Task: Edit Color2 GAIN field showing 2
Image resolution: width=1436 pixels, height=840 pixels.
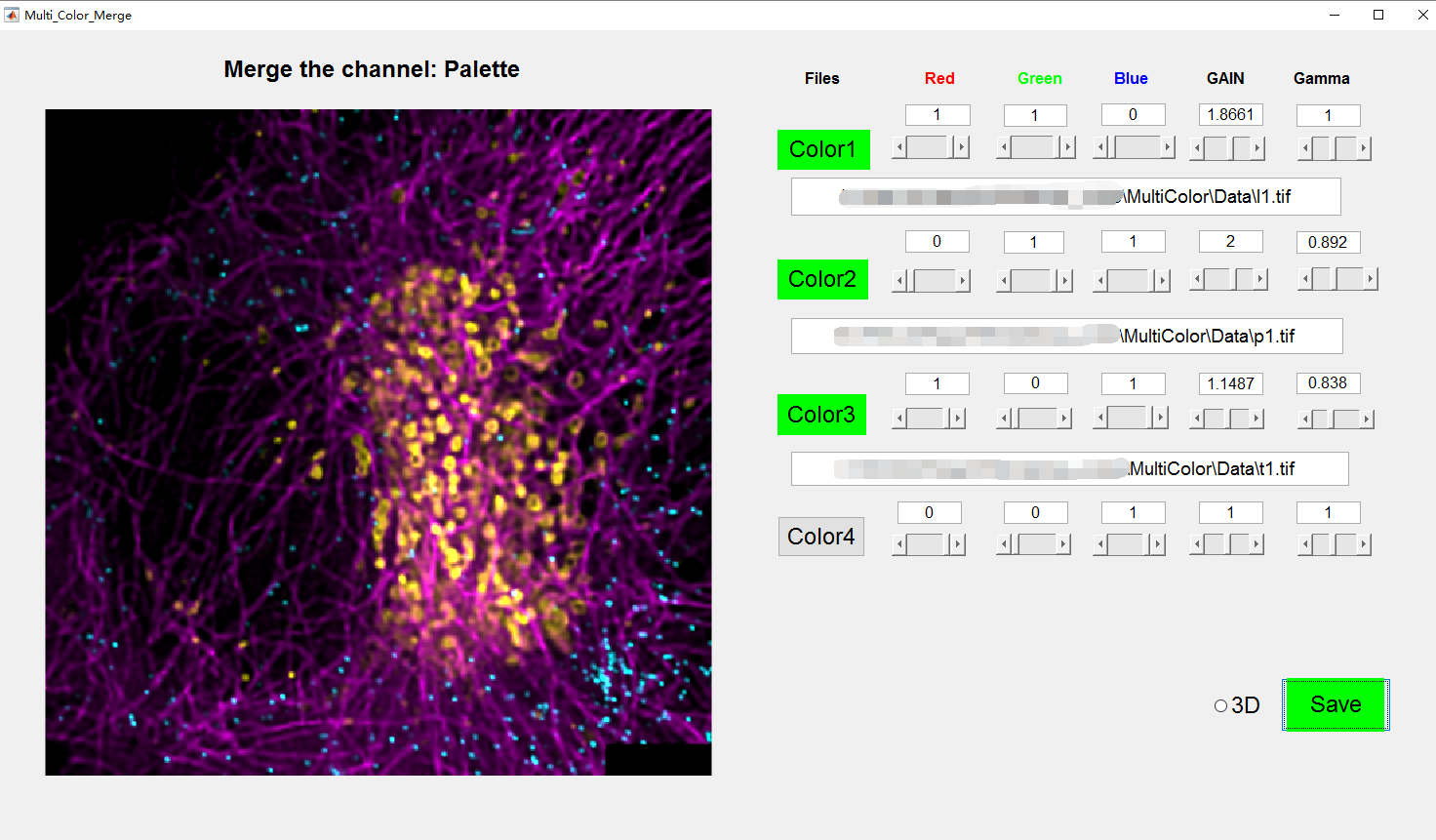Action: pyautogui.click(x=1230, y=242)
